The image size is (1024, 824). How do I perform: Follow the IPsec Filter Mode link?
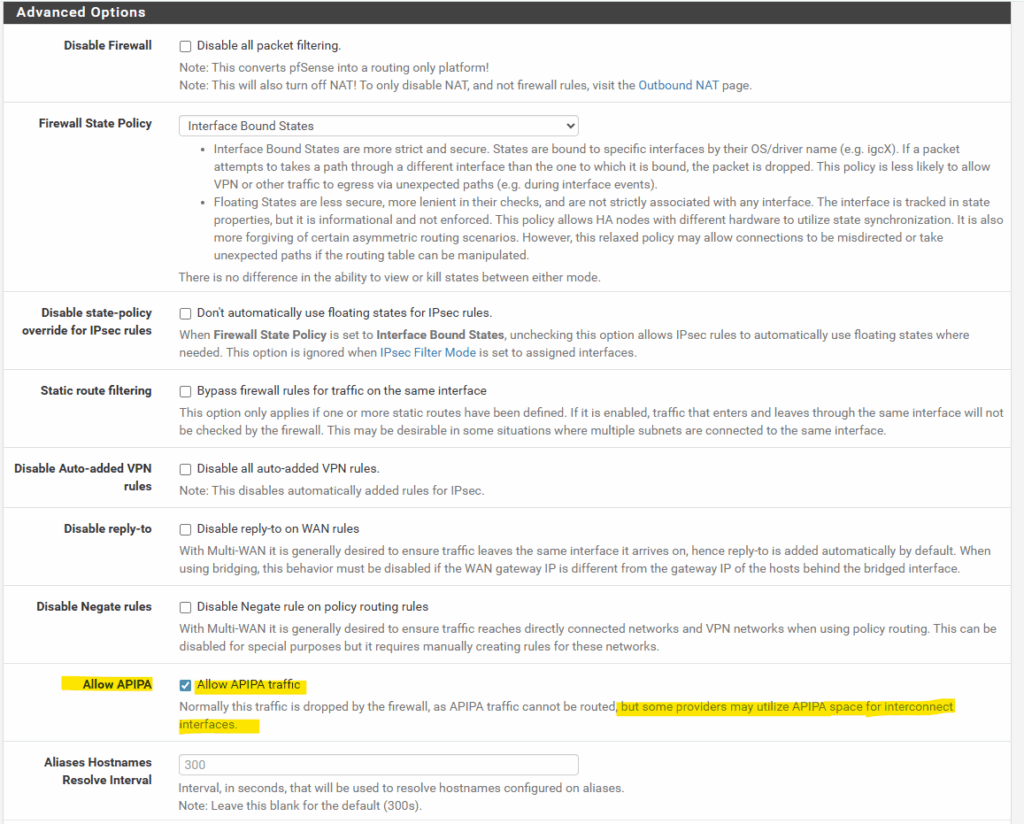pos(427,352)
